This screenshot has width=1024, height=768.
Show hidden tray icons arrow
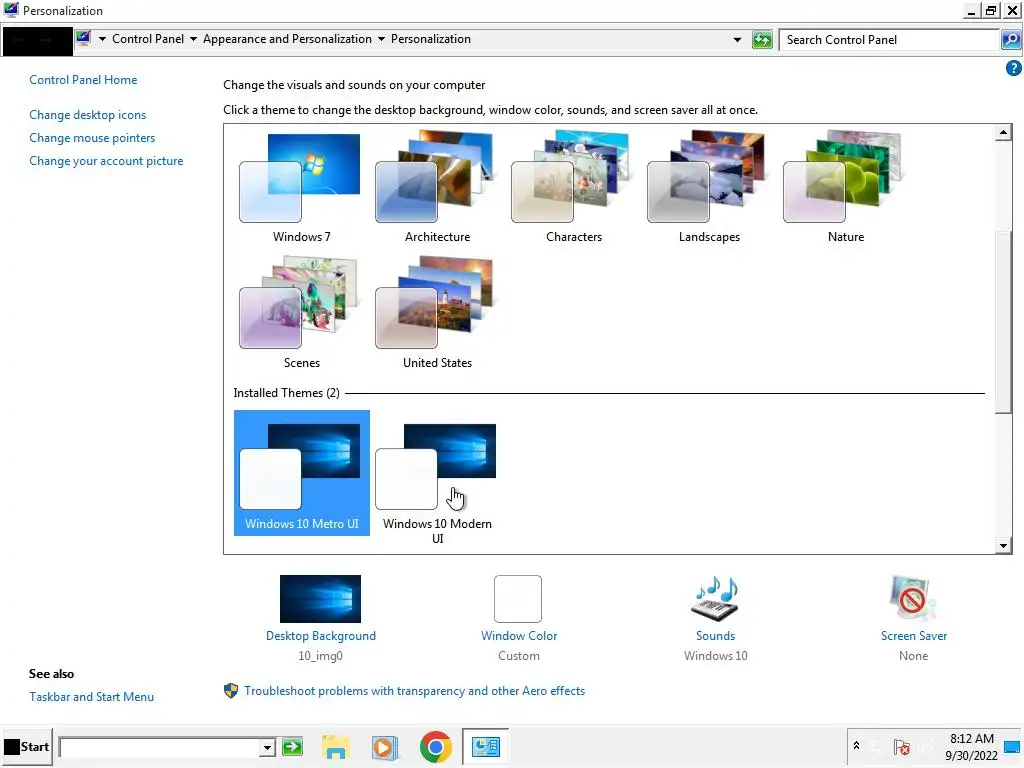click(856, 746)
